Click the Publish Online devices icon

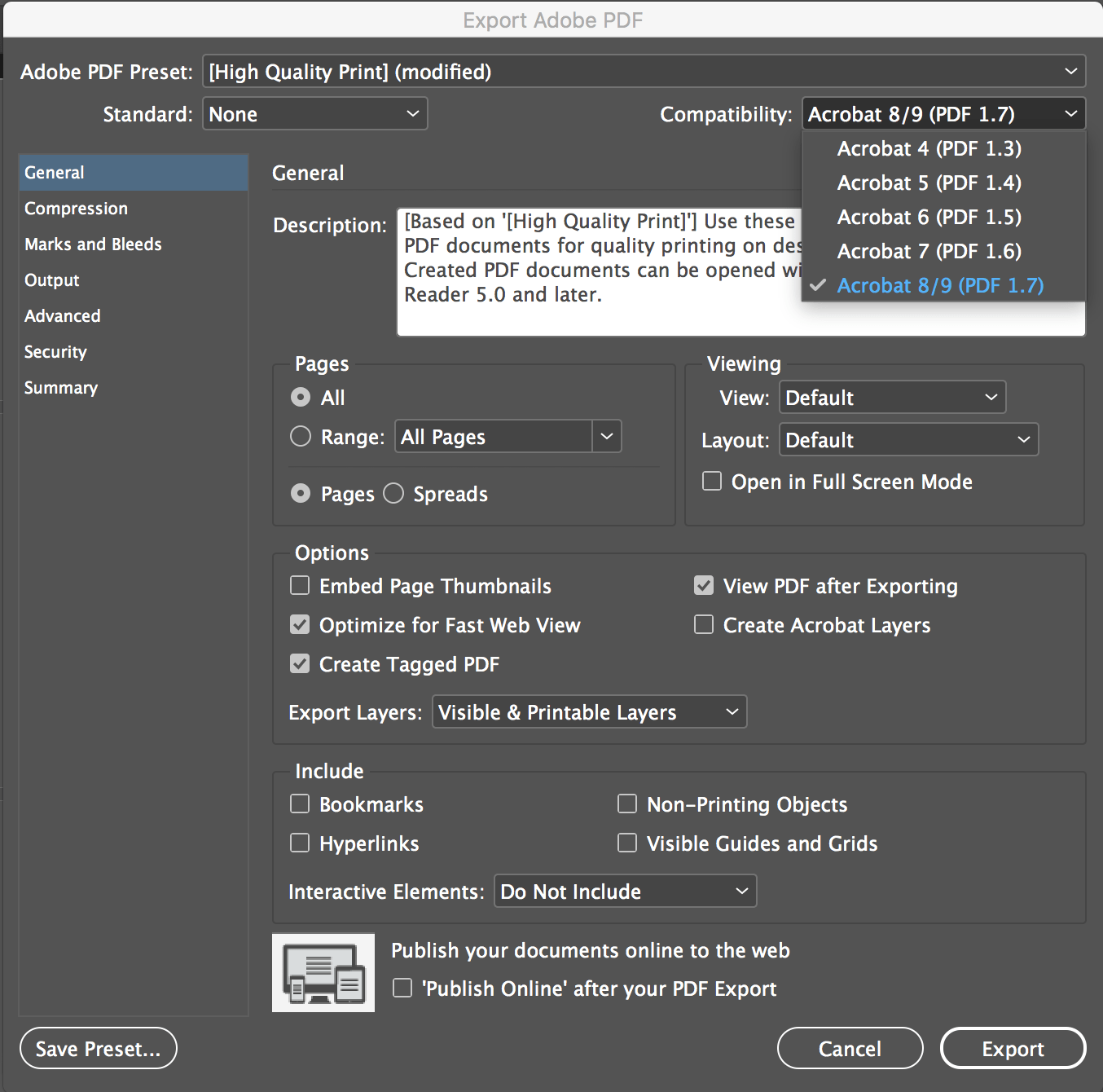[x=323, y=971]
